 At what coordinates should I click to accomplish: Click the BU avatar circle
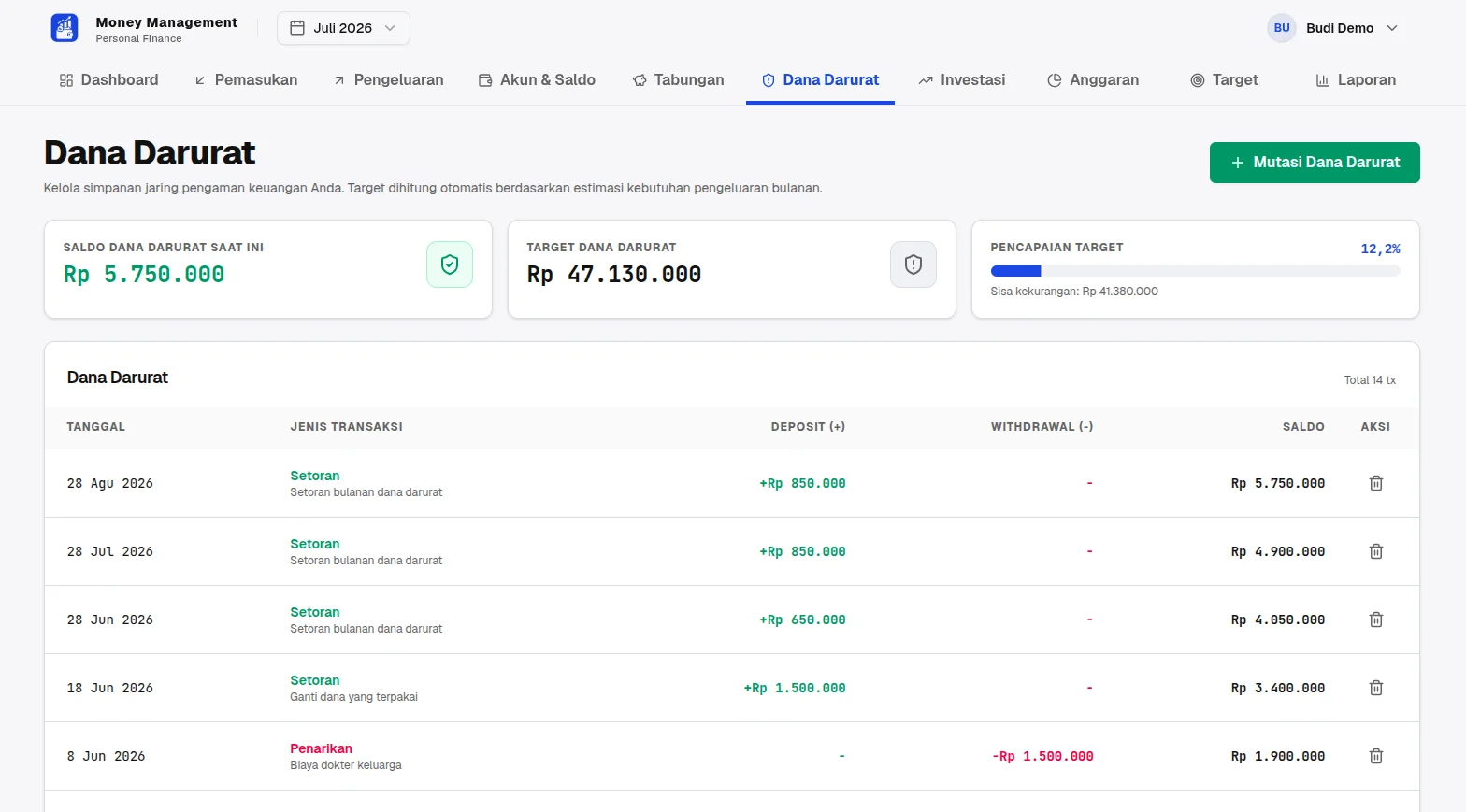point(1282,28)
